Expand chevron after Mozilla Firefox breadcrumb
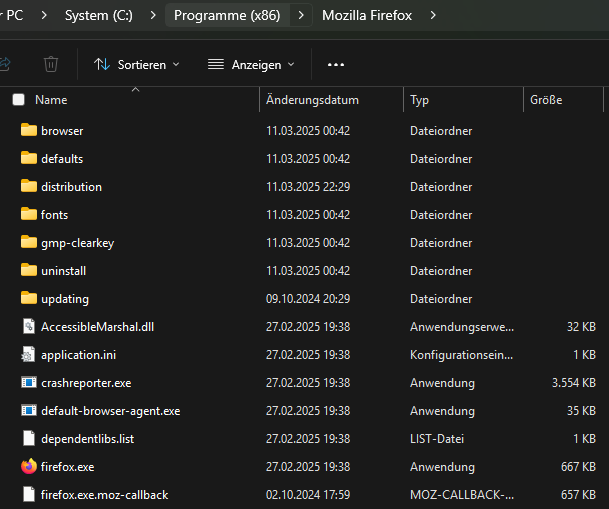The height and width of the screenshot is (509, 609). pyautogui.click(x=433, y=15)
